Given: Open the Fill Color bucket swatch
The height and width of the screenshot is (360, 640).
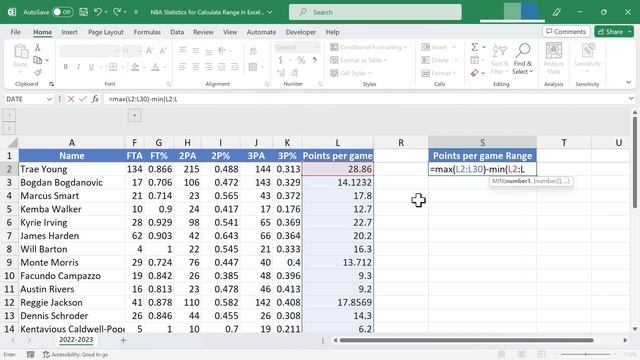Looking at the screenshot, I should coord(135,67).
